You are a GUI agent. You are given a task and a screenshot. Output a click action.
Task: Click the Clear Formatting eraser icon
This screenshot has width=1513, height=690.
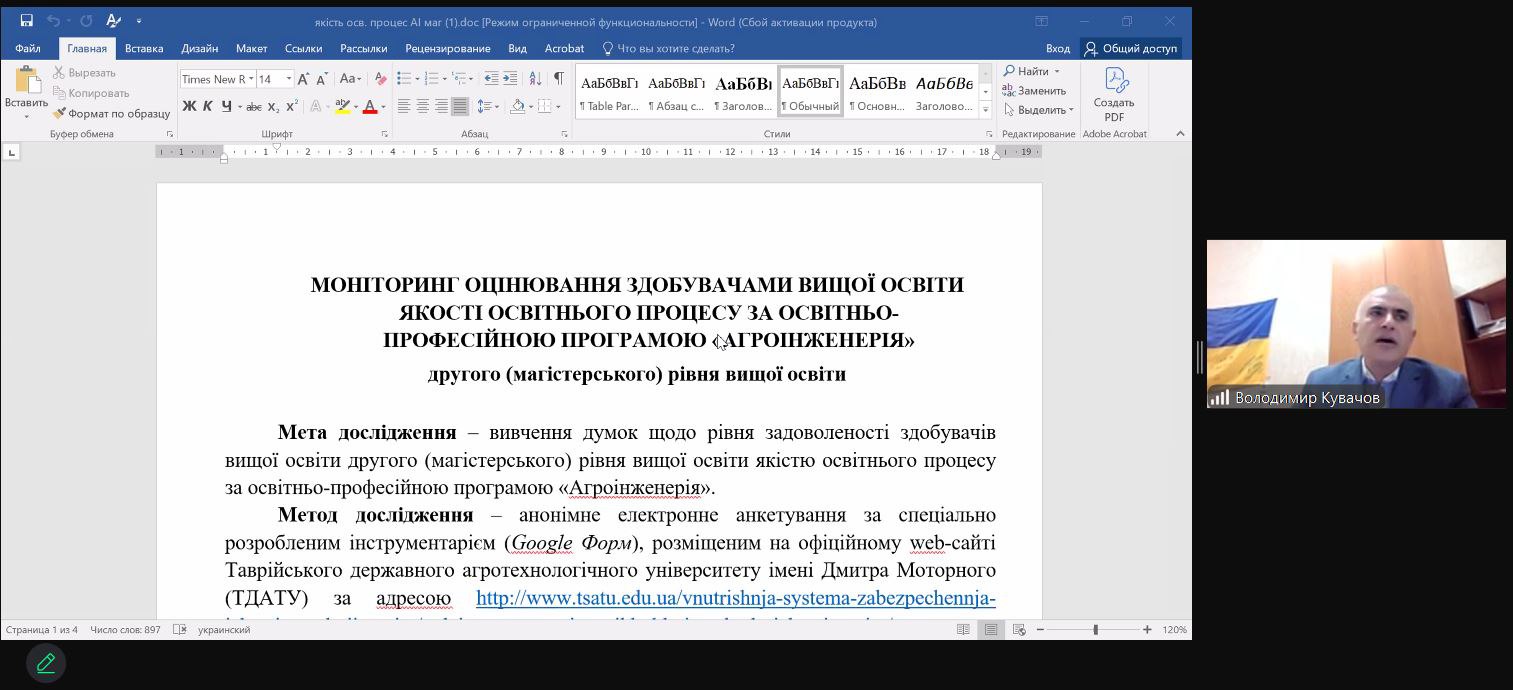click(380, 79)
